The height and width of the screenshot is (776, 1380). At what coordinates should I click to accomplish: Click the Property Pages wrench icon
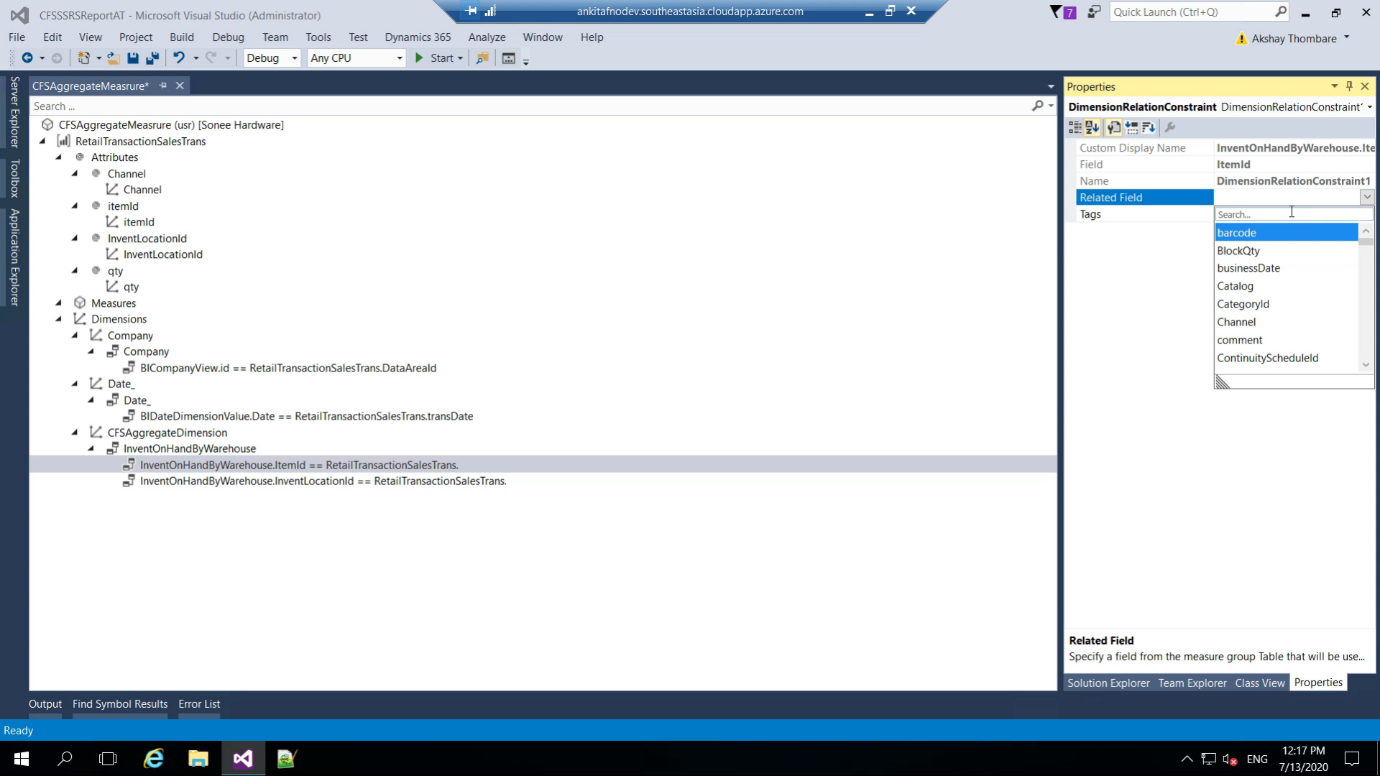pyautogui.click(x=1170, y=128)
